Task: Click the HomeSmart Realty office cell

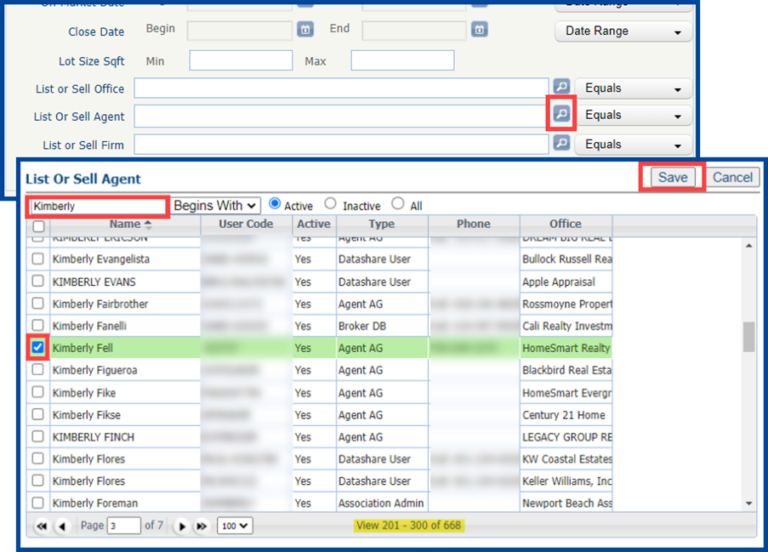Action: coord(566,348)
